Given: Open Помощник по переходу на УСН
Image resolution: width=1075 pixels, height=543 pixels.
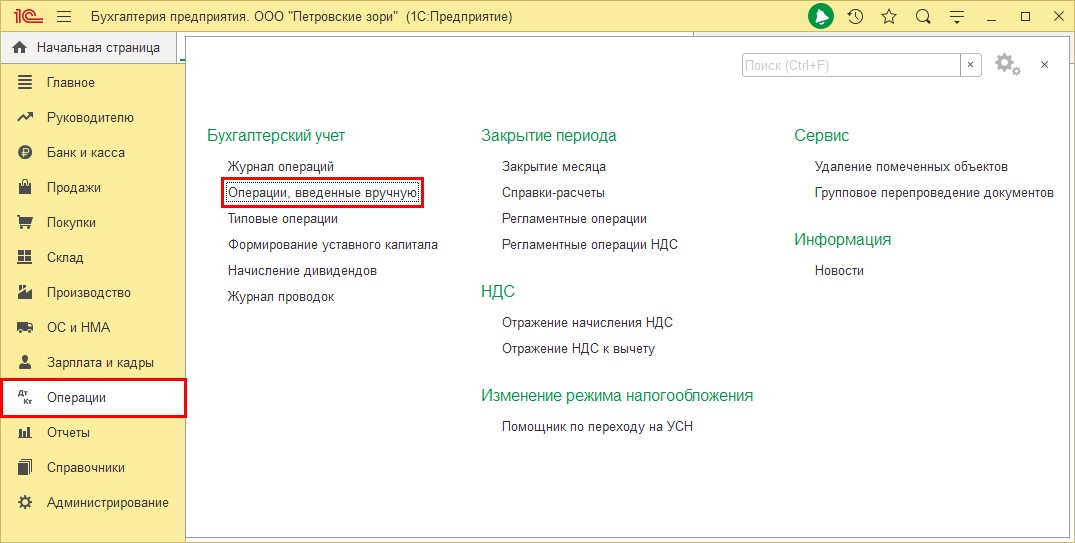Looking at the screenshot, I should point(597,426).
